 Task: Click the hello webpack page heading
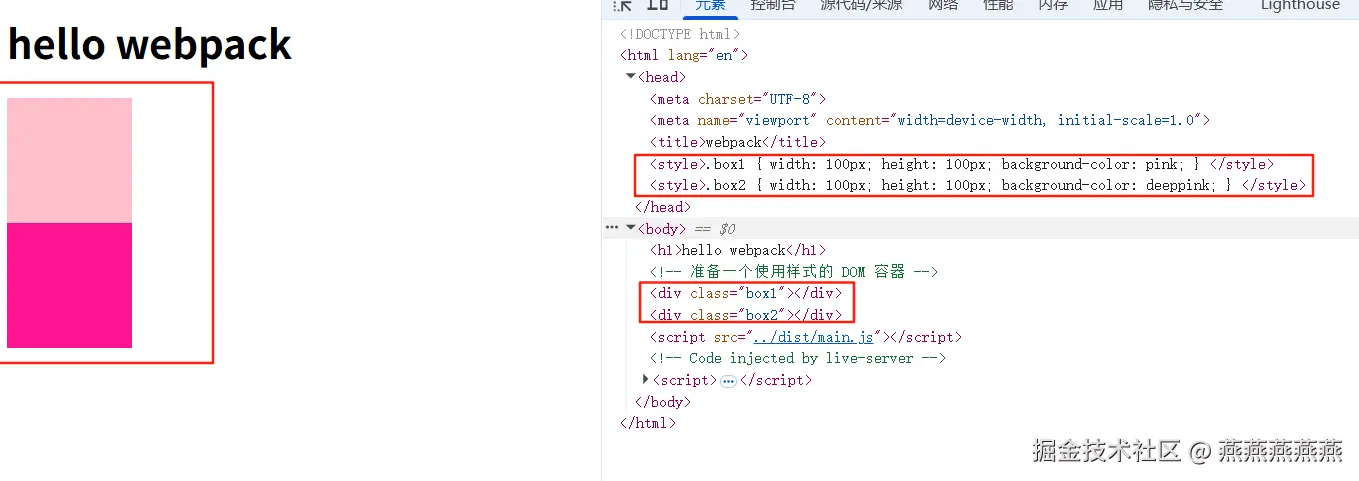coord(150,44)
